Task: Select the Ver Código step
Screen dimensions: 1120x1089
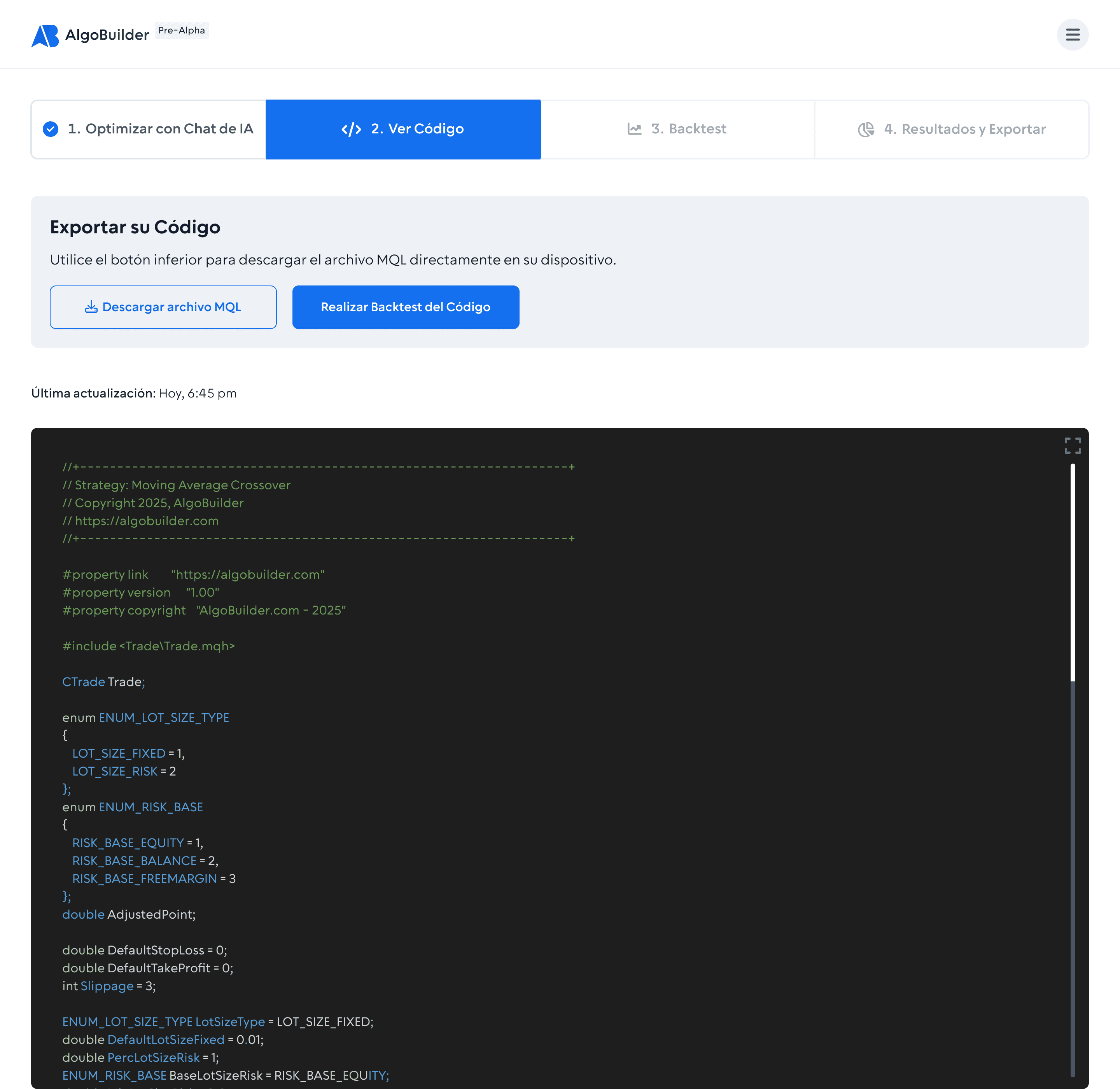Action: (x=403, y=129)
